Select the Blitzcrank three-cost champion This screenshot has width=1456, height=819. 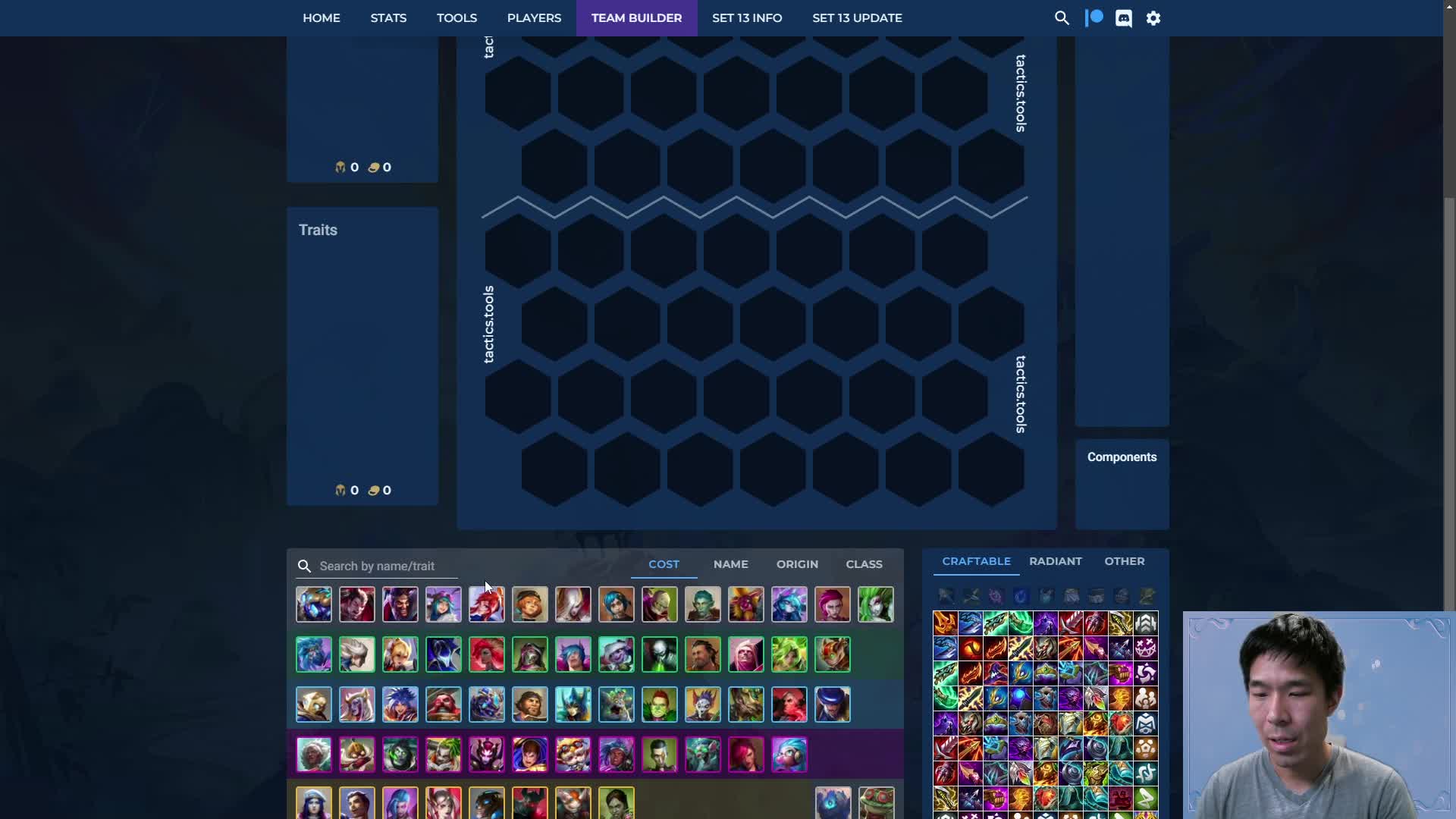(314, 704)
